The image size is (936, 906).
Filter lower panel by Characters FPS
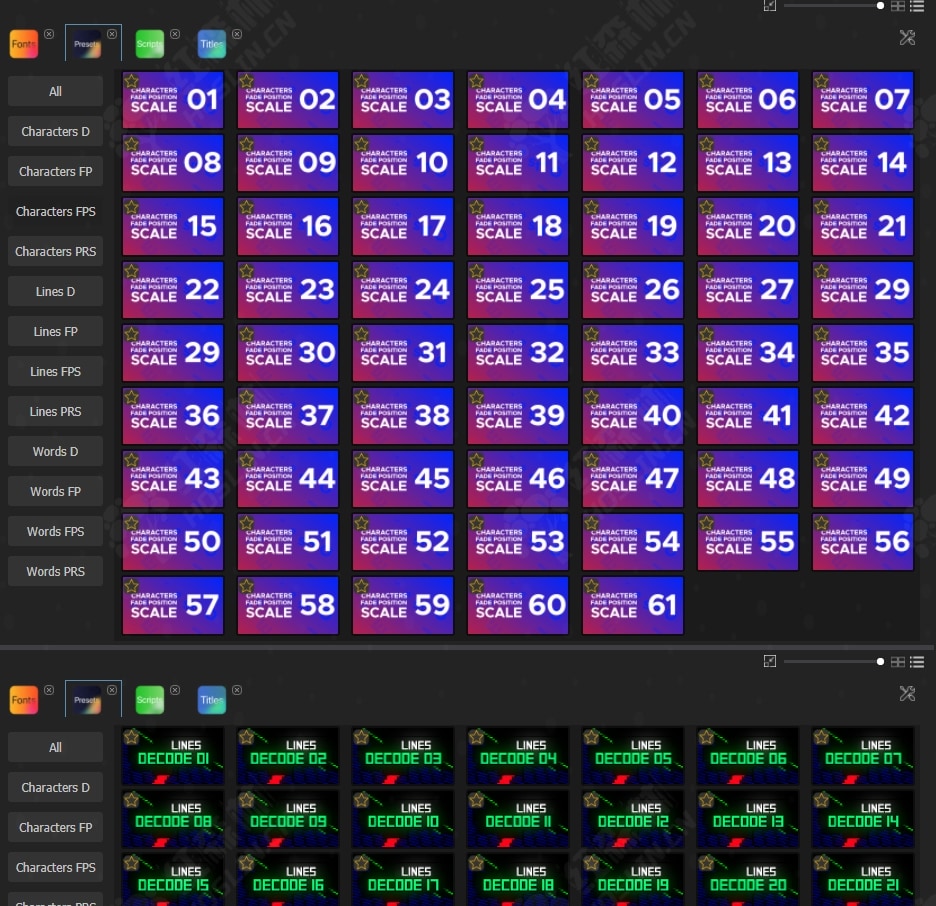(56, 867)
